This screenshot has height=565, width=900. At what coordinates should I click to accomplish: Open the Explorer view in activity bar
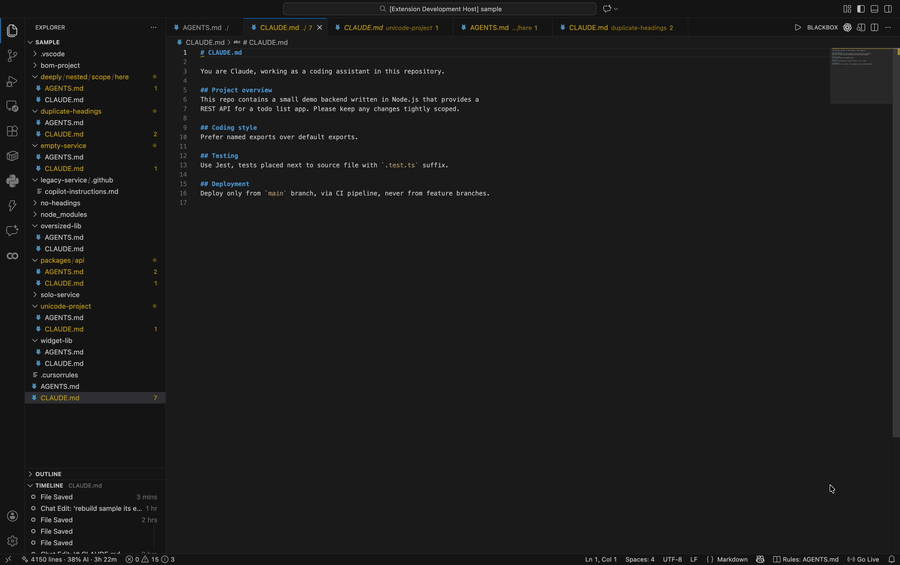click(12, 30)
